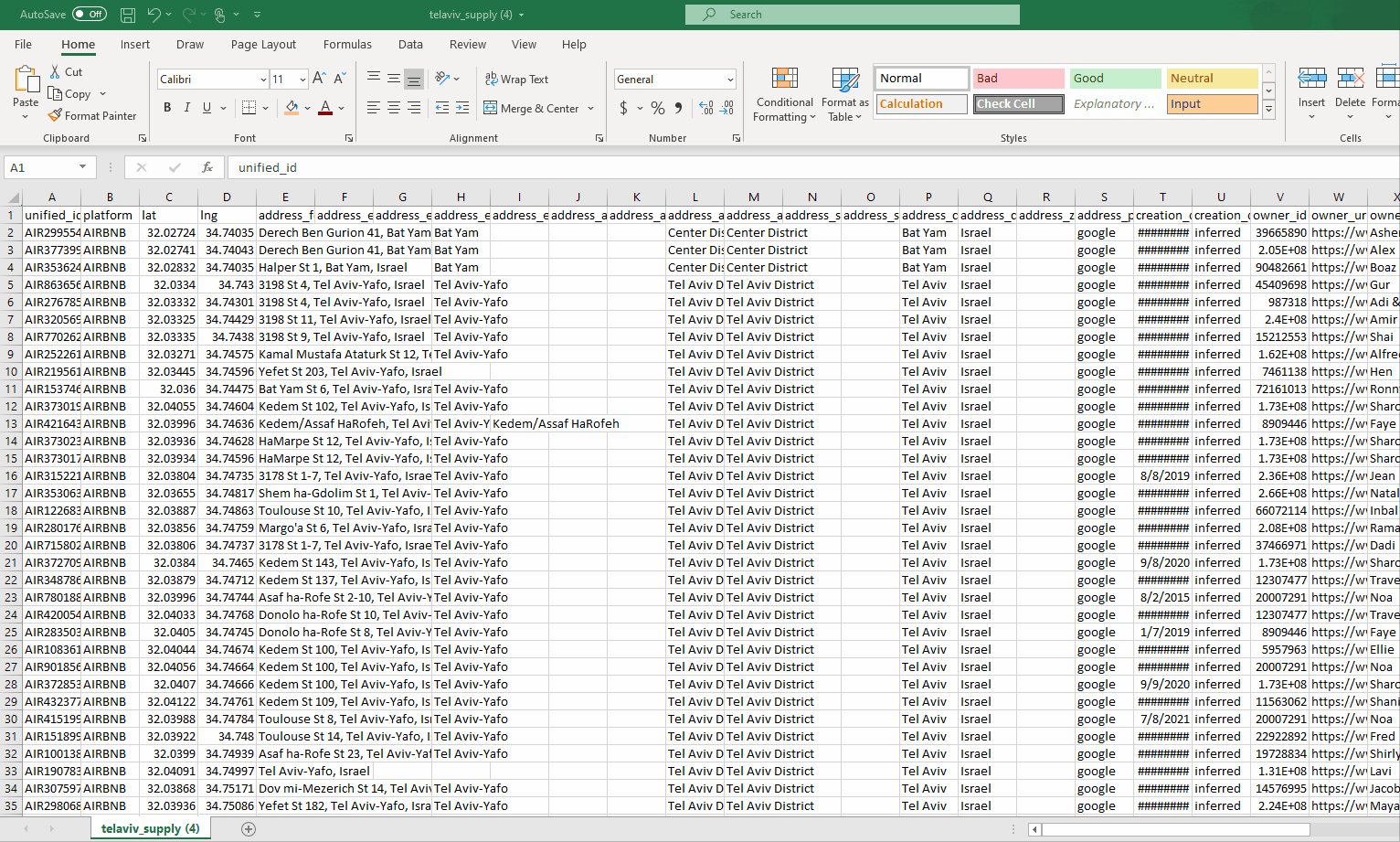Screen dimensions: 1400x842
Task: Click the Format Painter brush
Action: coord(55,115)
